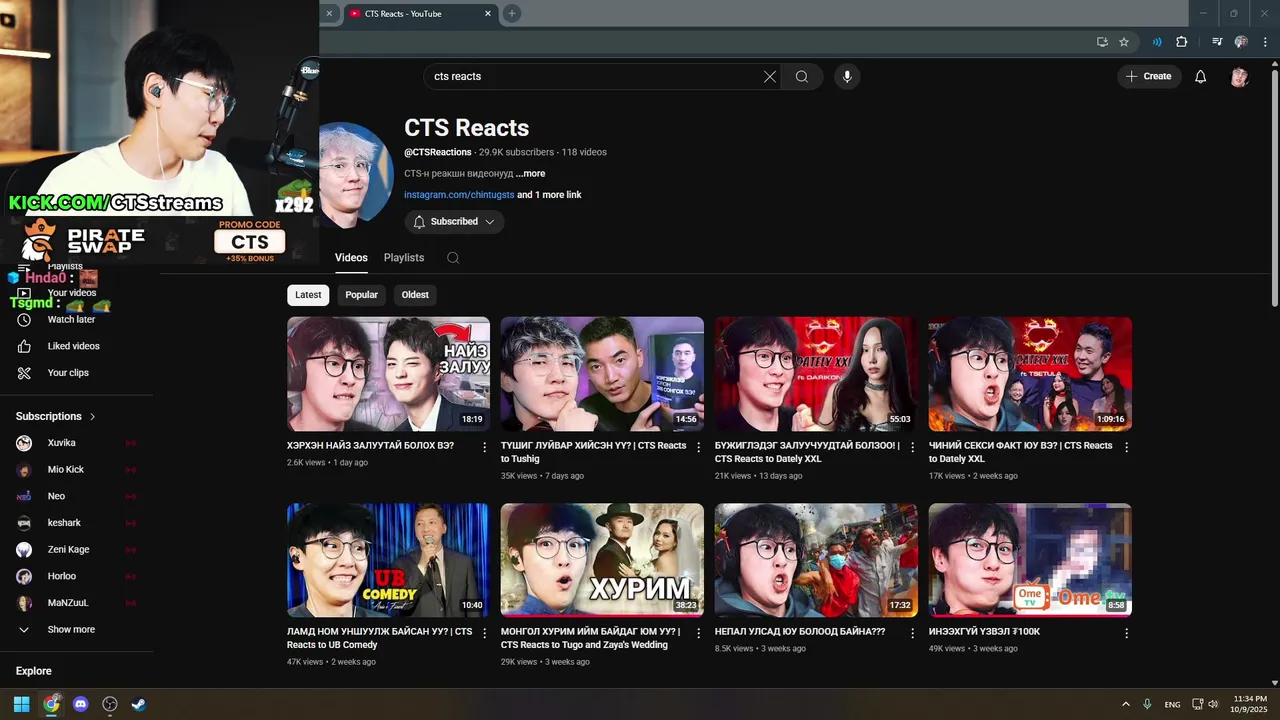The height and width of the screenshot is (720, 1280).
Task: Open the 17:32 Nepal video thumbnail
Action: click(x=816, y=560)
